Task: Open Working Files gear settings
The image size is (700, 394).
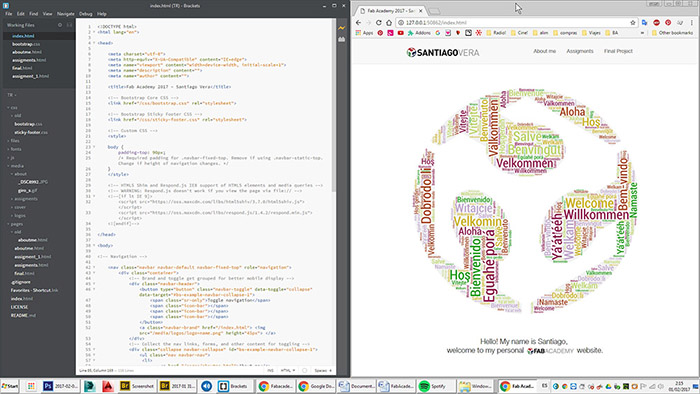Action: coord(60,25)
